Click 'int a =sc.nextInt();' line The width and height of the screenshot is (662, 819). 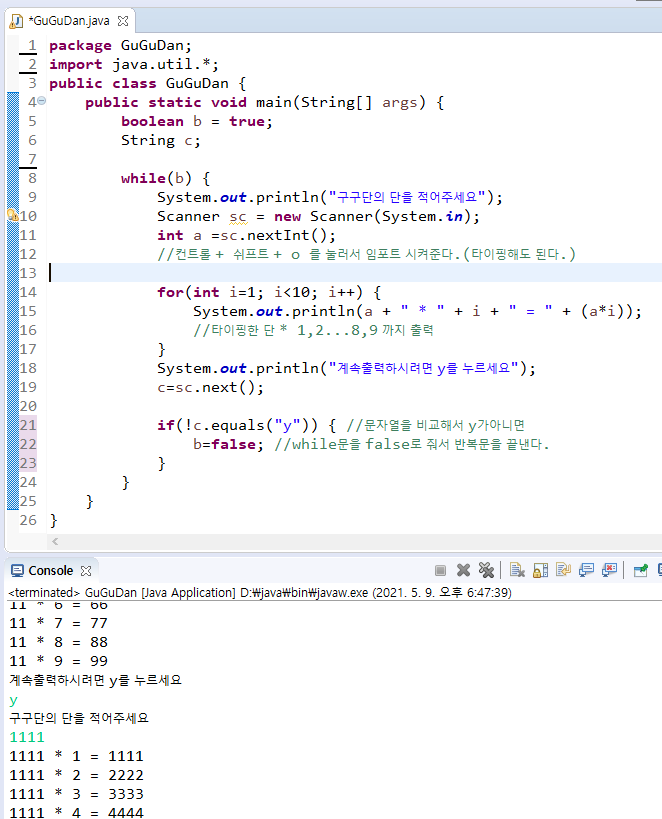point(247,235)
